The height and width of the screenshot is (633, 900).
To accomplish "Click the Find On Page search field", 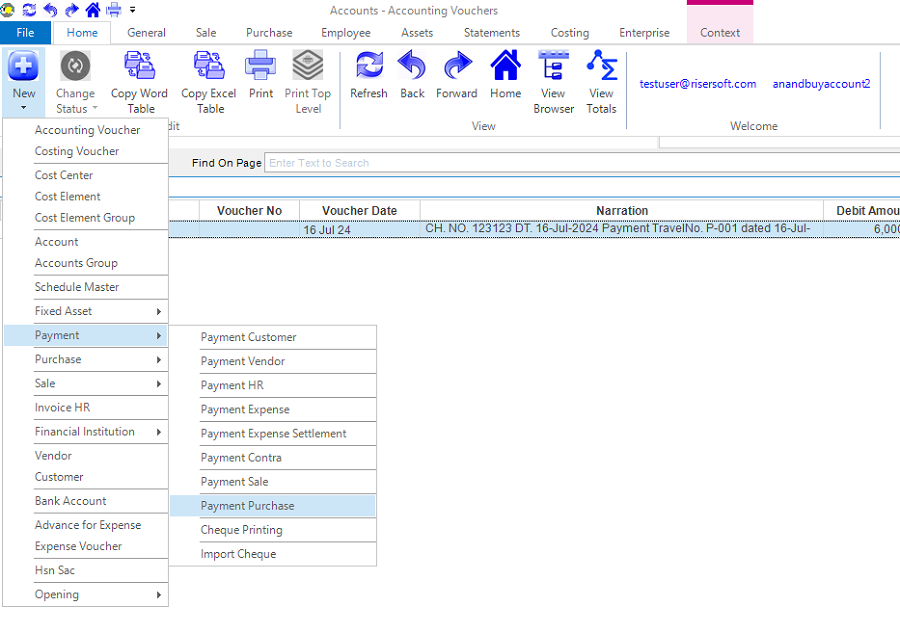I will pos(580,163).
